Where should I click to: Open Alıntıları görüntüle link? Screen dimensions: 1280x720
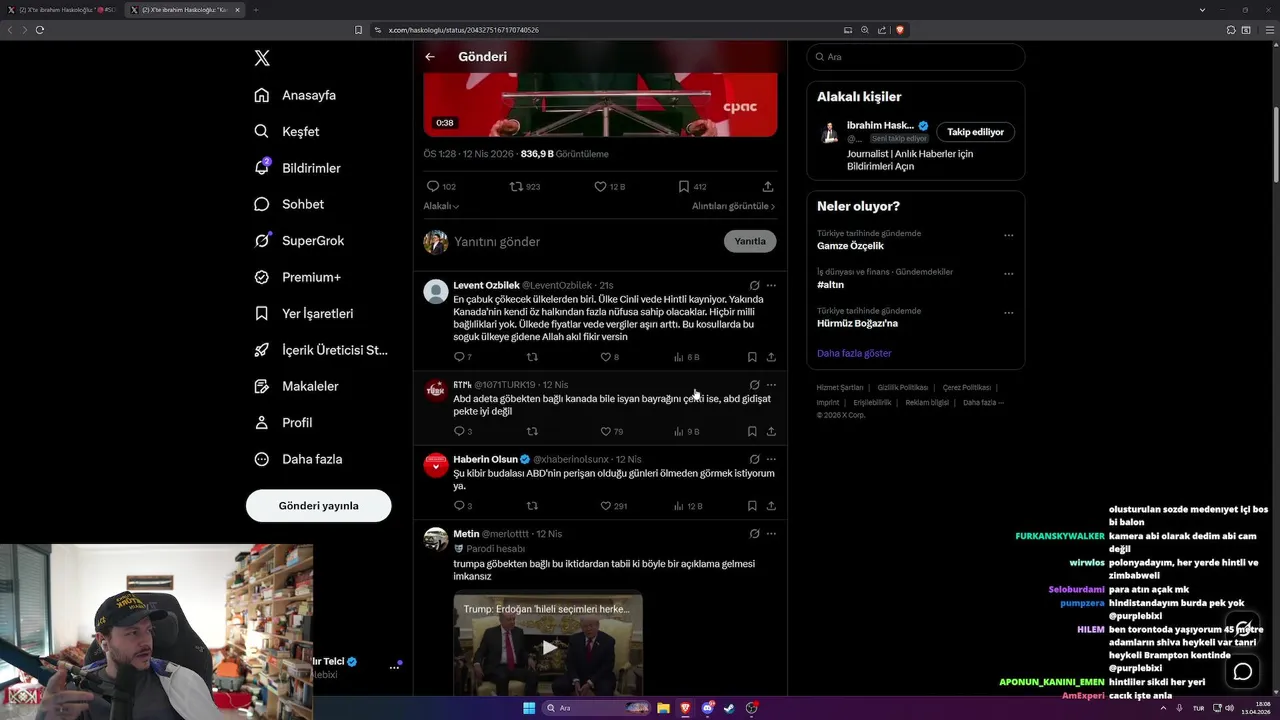click(733, 206)
